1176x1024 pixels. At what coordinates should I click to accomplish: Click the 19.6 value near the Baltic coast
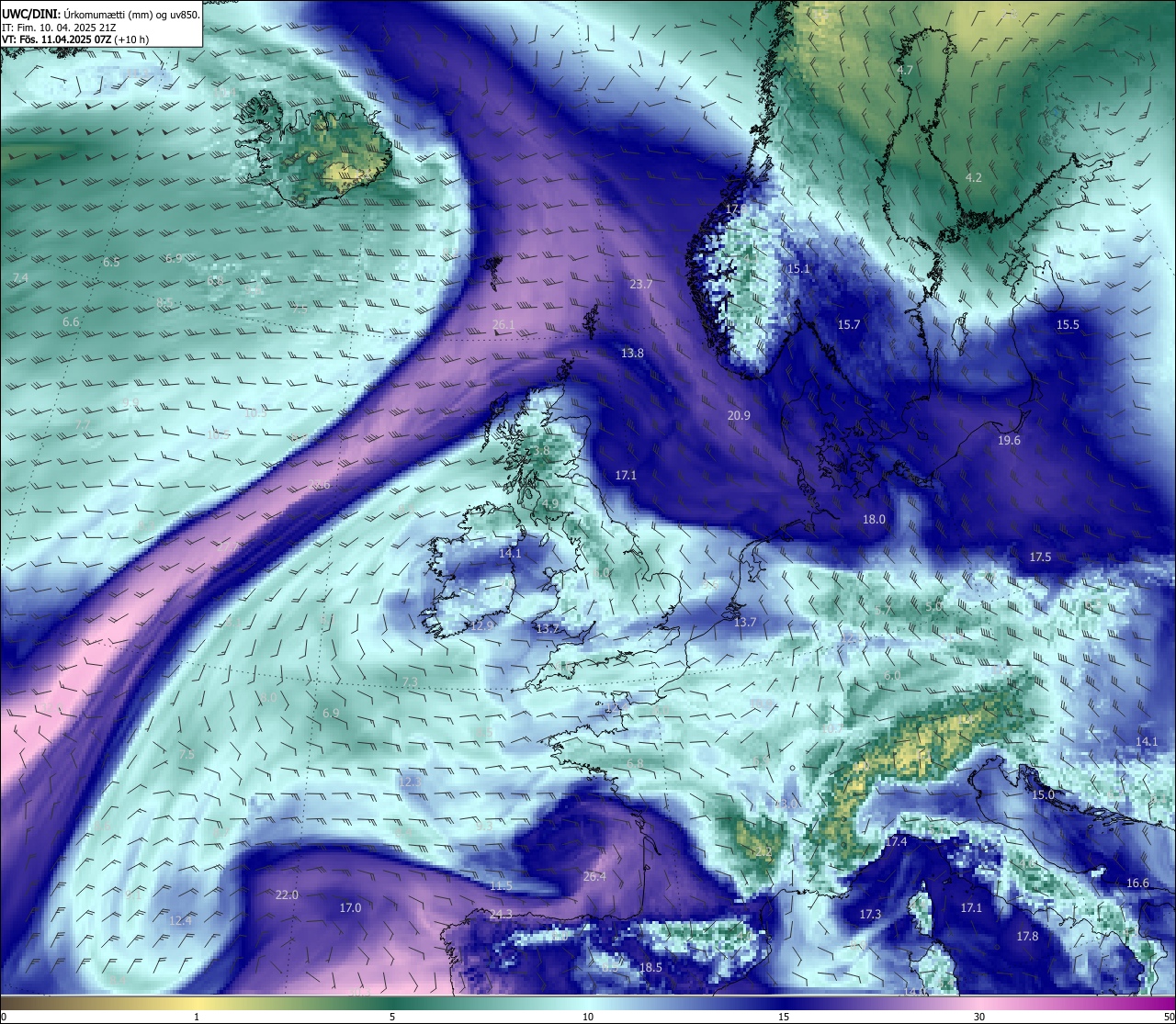click(1009, 441)
